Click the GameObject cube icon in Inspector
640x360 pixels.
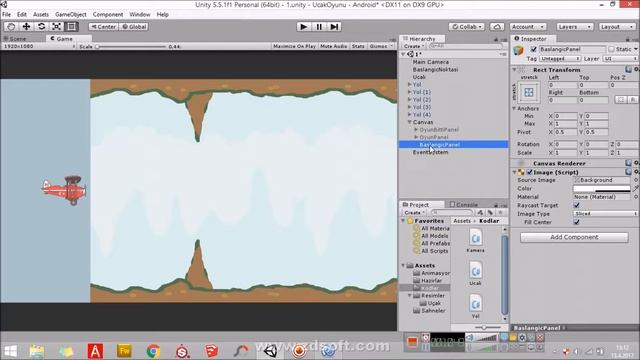(x=518, y=51)
